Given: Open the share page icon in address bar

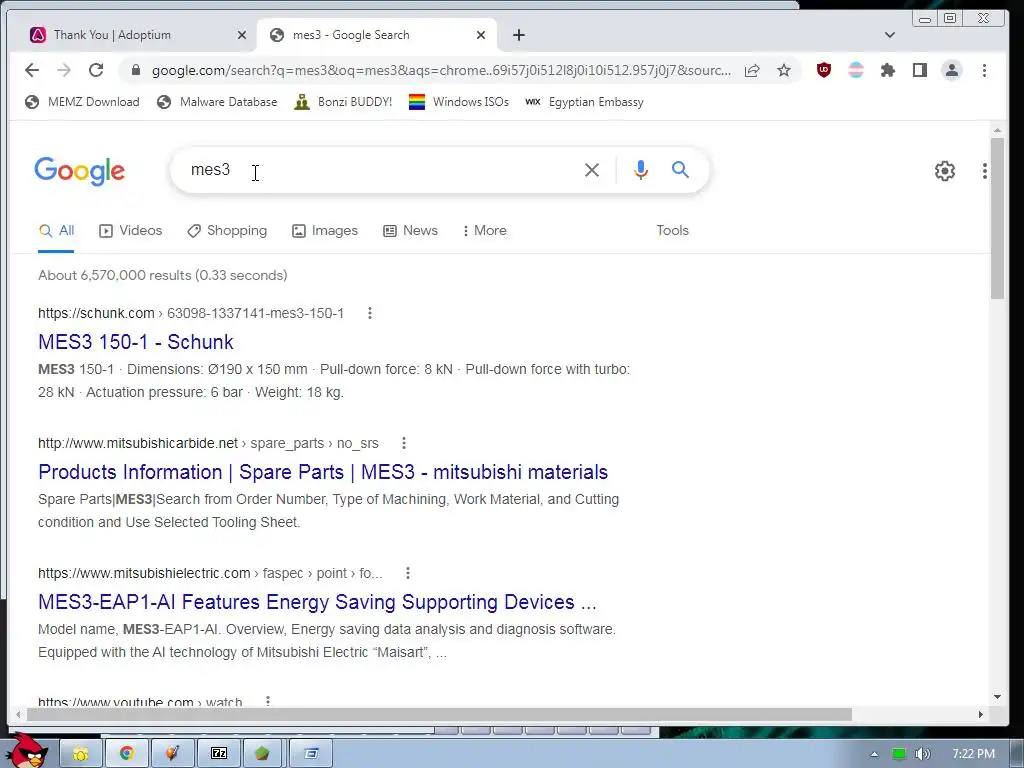Looking at the screenshot, I should point(752,70).
